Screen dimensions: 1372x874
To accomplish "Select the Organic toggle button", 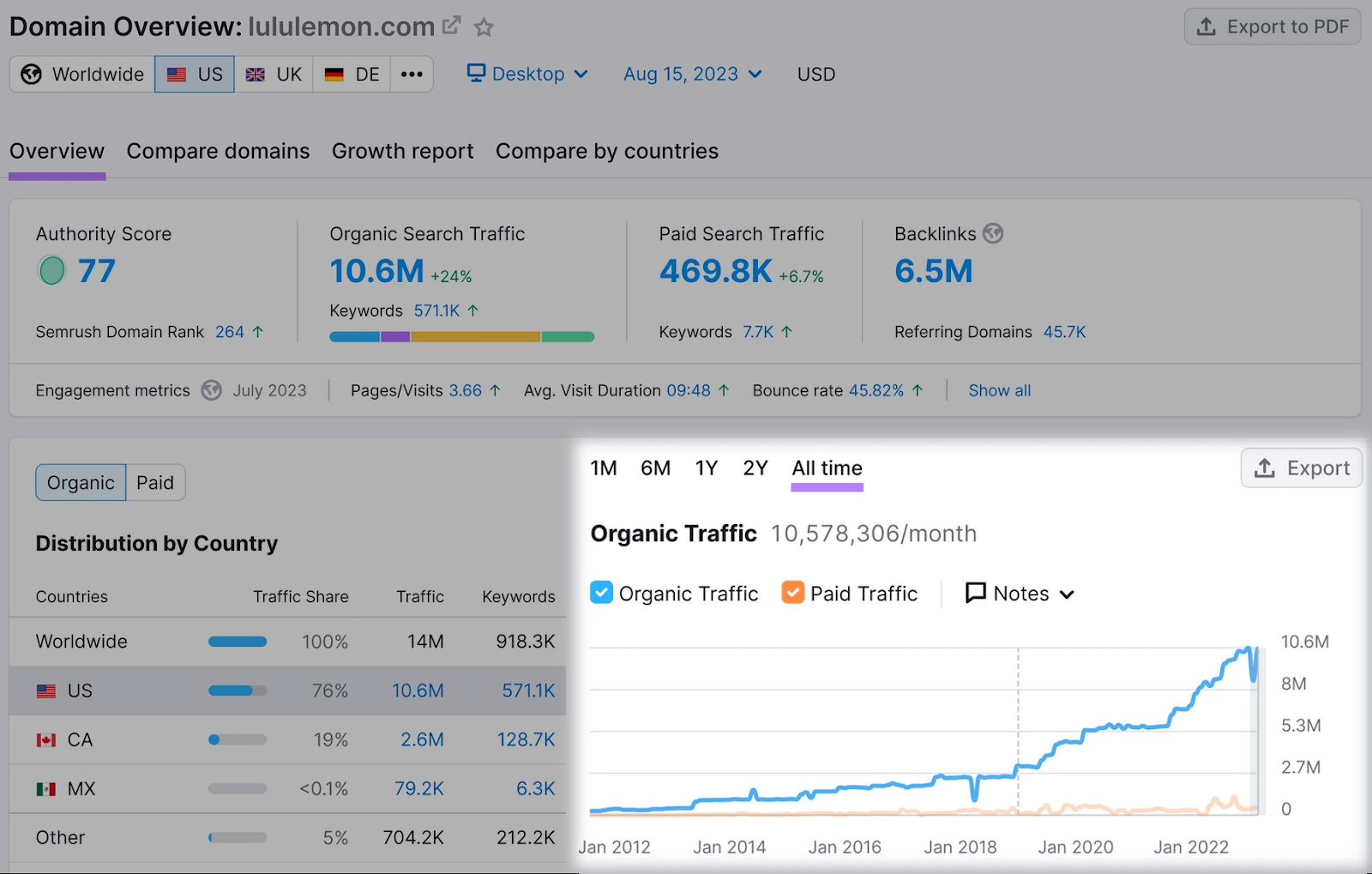I will 81,483.
